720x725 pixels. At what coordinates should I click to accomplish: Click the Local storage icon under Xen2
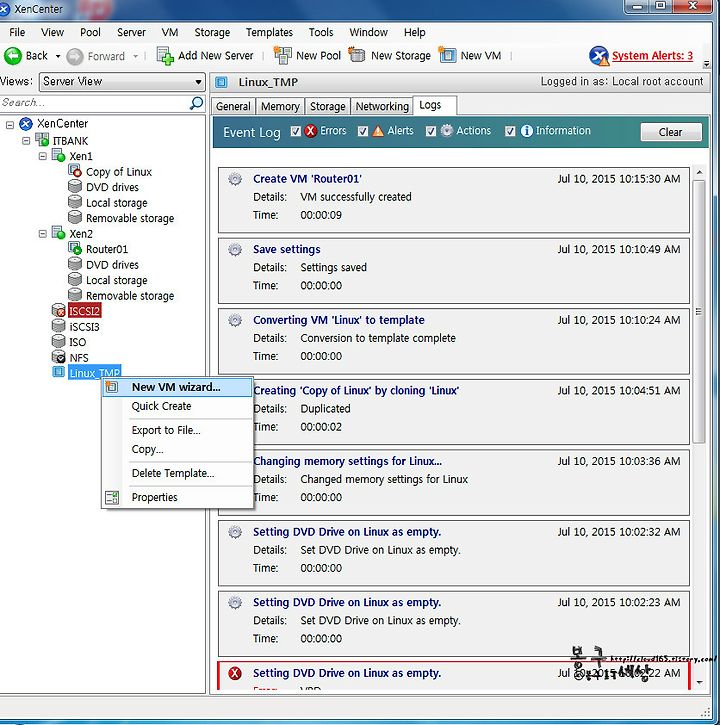pos(75,279)
